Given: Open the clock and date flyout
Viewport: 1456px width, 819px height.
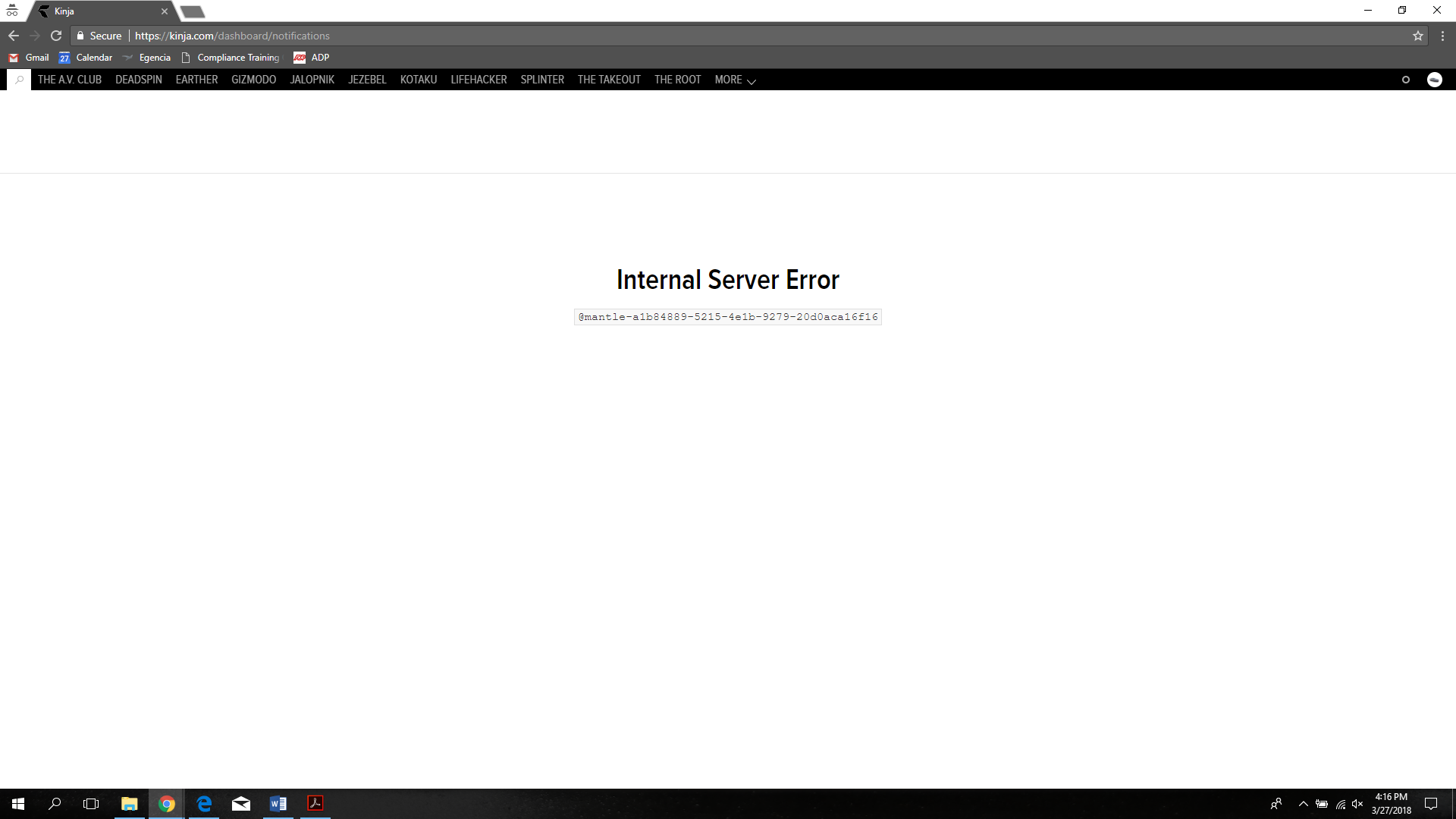Looking at the screenshot, I should (1391, 804).
